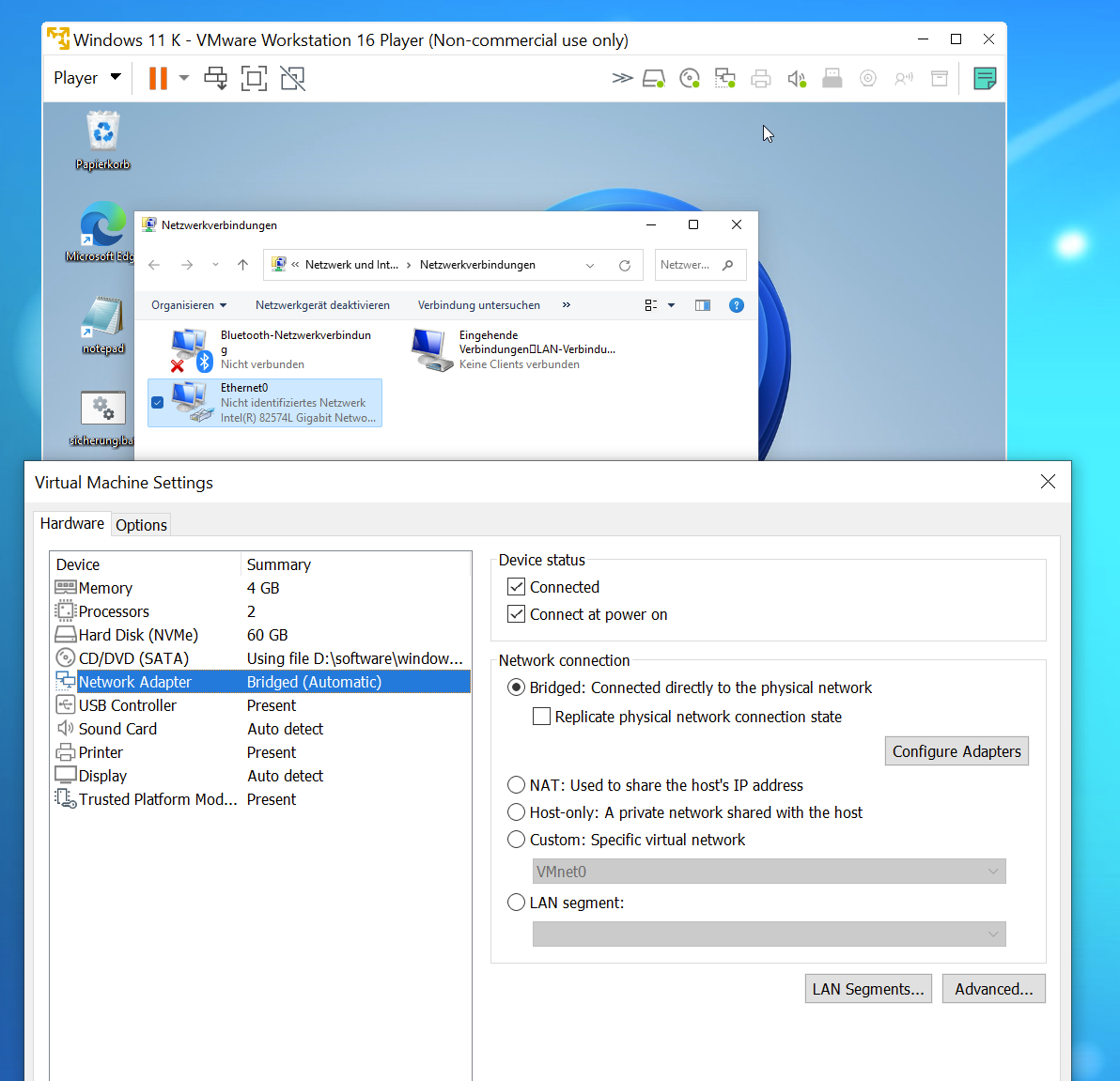Click the USB device icon in VMware toolbar
This screenshot has height=1081, width=1120.
[x=832, y=78]
